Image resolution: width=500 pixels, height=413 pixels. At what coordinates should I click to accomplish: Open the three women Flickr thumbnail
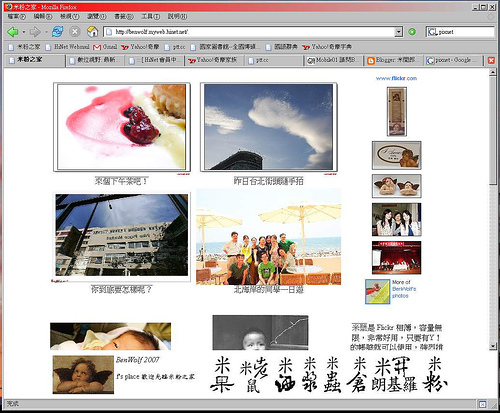click(x=397, y=220)
